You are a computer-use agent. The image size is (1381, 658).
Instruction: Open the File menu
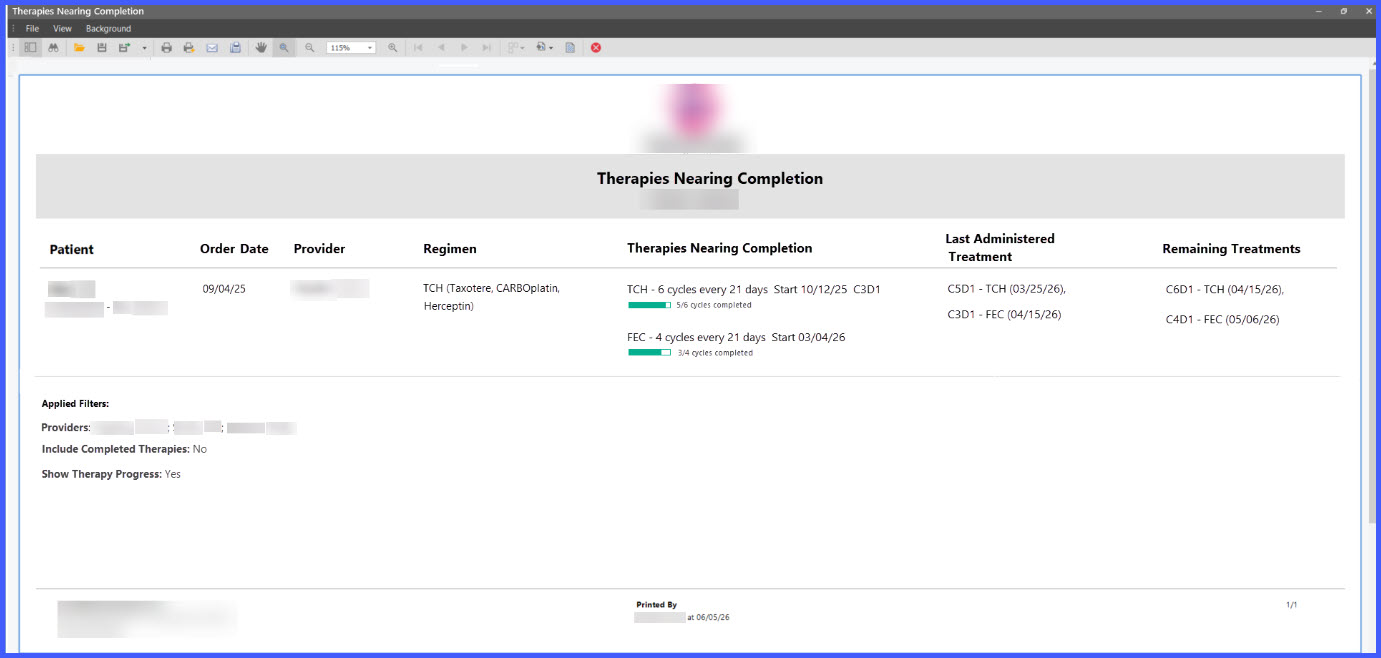coord(33,29)
